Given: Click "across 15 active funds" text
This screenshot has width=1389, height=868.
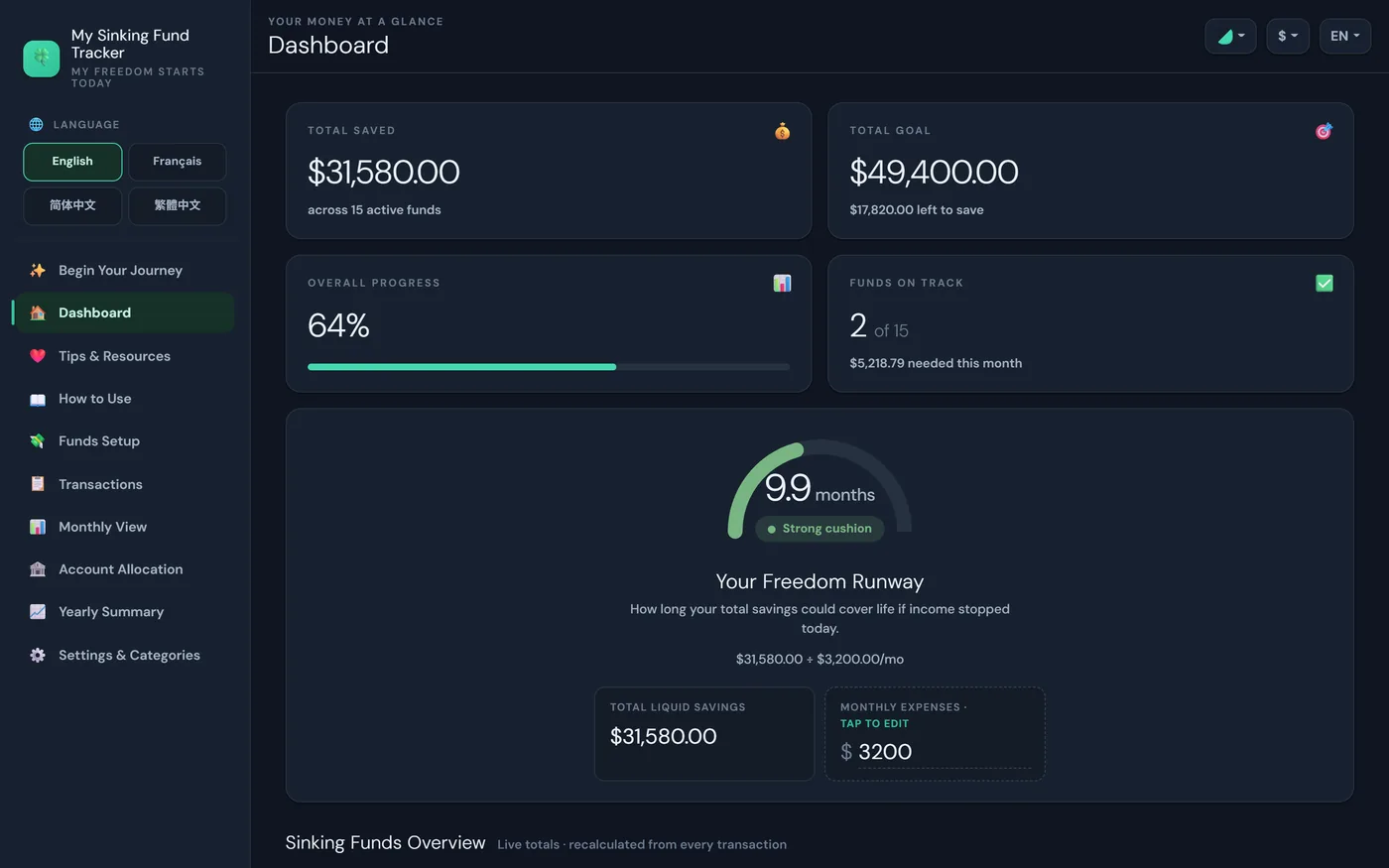Looking at the screenshot, I should coord(374,210).
